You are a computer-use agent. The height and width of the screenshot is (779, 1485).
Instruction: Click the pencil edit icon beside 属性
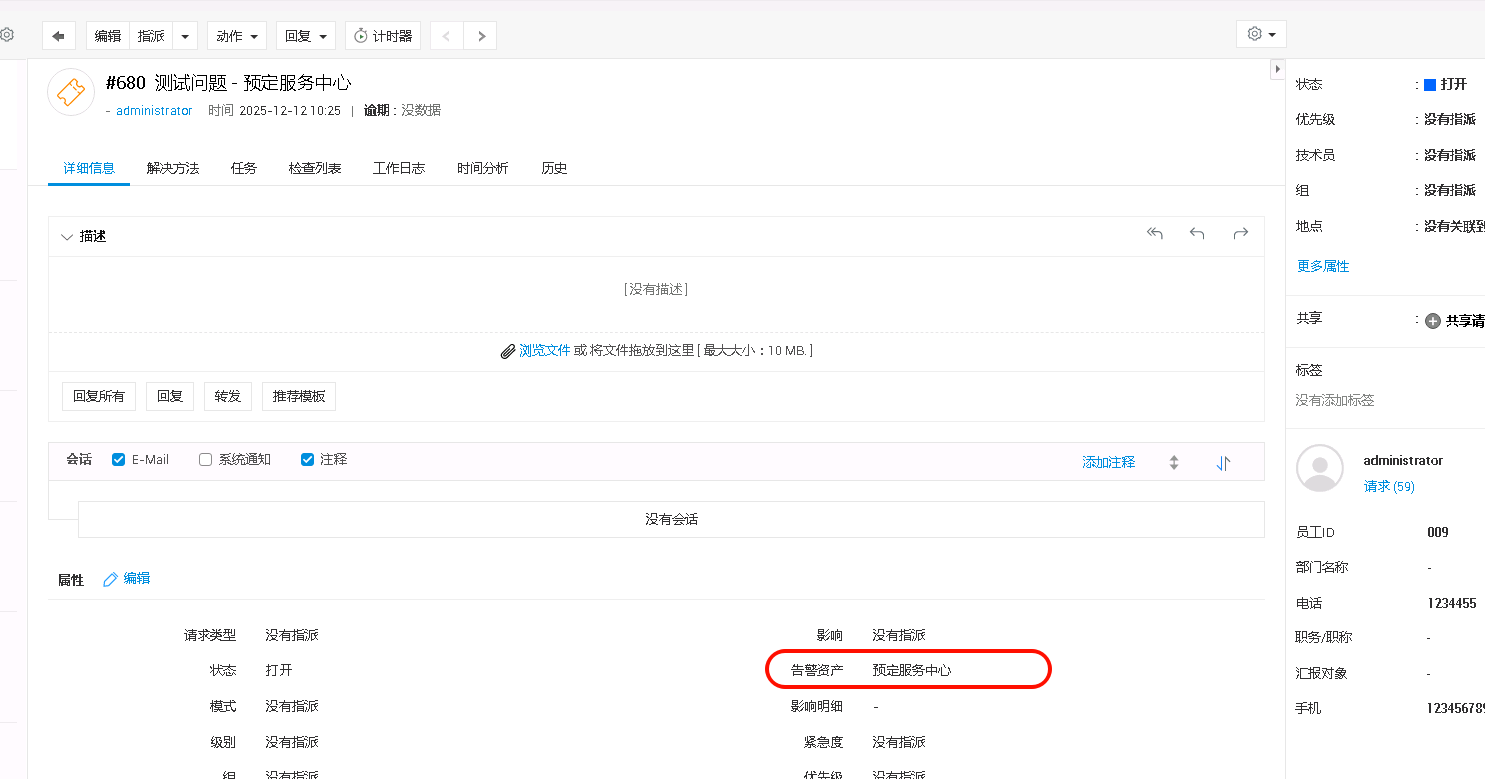110,579
